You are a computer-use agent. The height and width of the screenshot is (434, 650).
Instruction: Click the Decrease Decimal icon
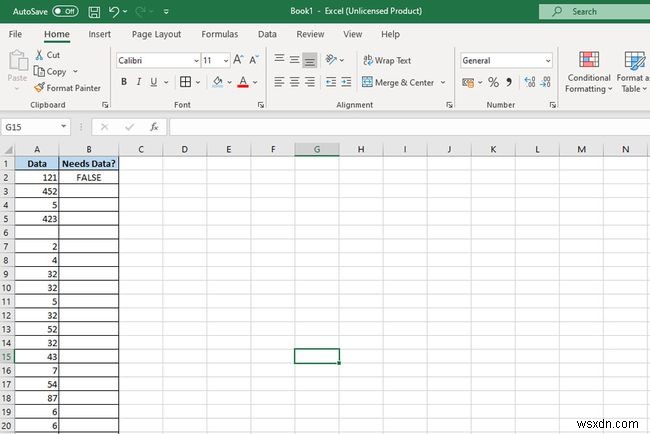(x=546, y=82)
